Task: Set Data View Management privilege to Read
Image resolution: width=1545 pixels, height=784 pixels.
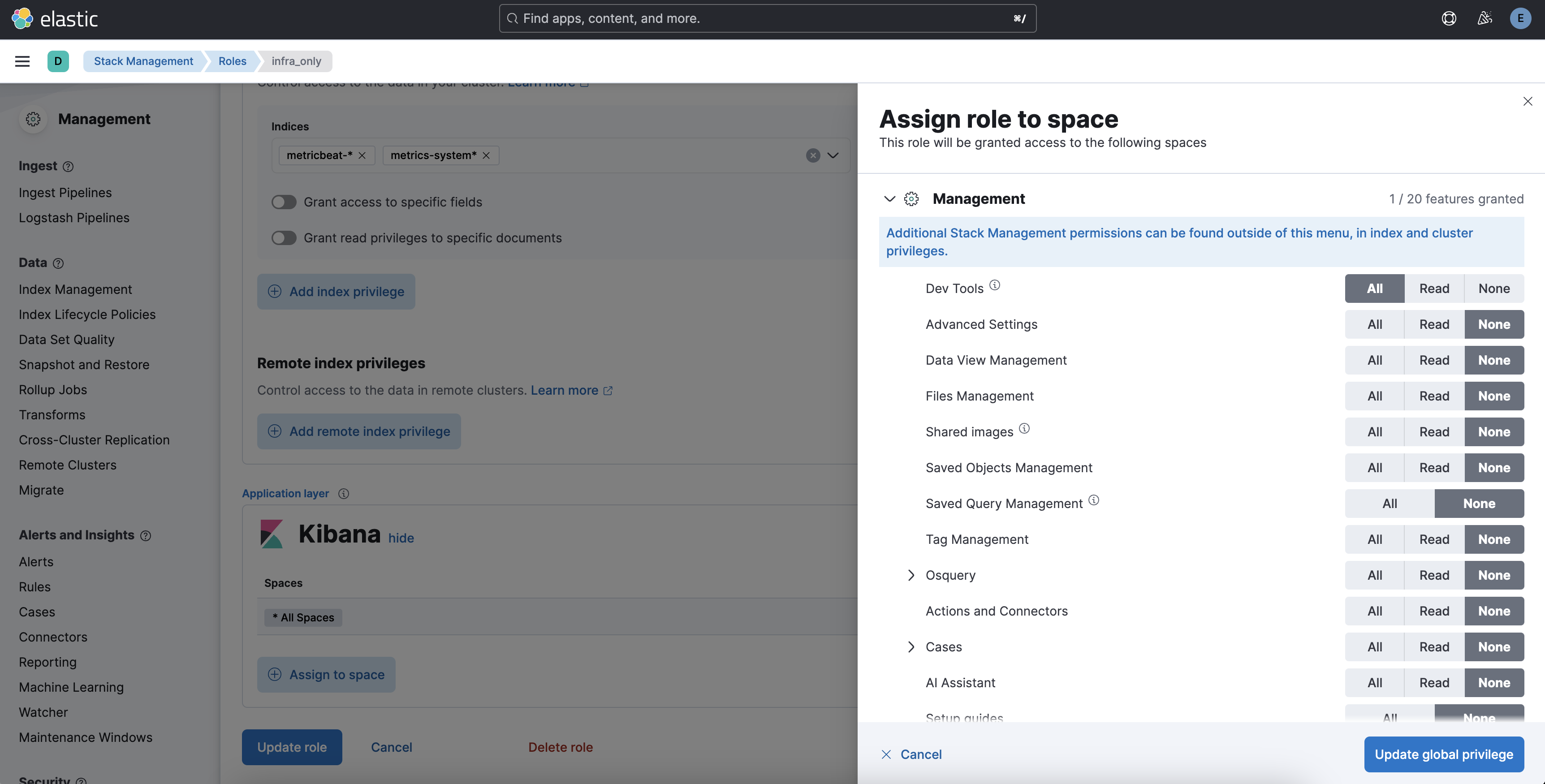Action: (1434, 361)
